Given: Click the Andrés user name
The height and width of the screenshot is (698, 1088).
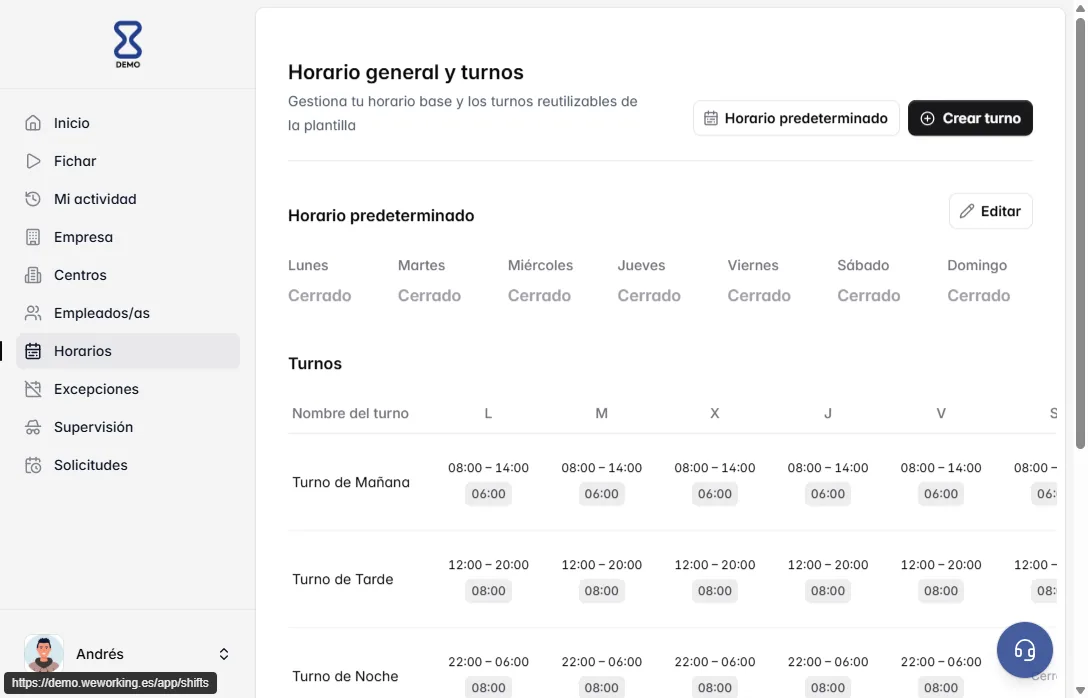Looking at the screenshot, I should point(100,654).
